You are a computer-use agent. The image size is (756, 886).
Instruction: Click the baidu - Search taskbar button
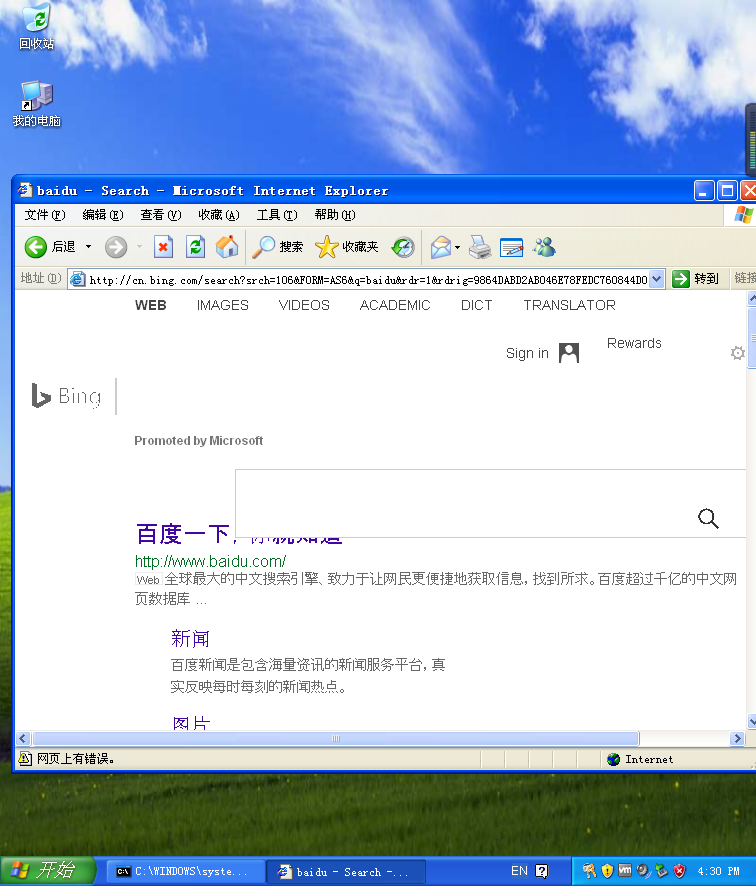click(x=345, y=871)
